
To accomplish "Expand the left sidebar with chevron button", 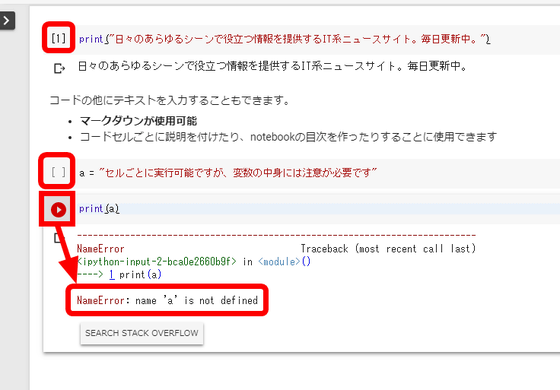I will 7,21.
